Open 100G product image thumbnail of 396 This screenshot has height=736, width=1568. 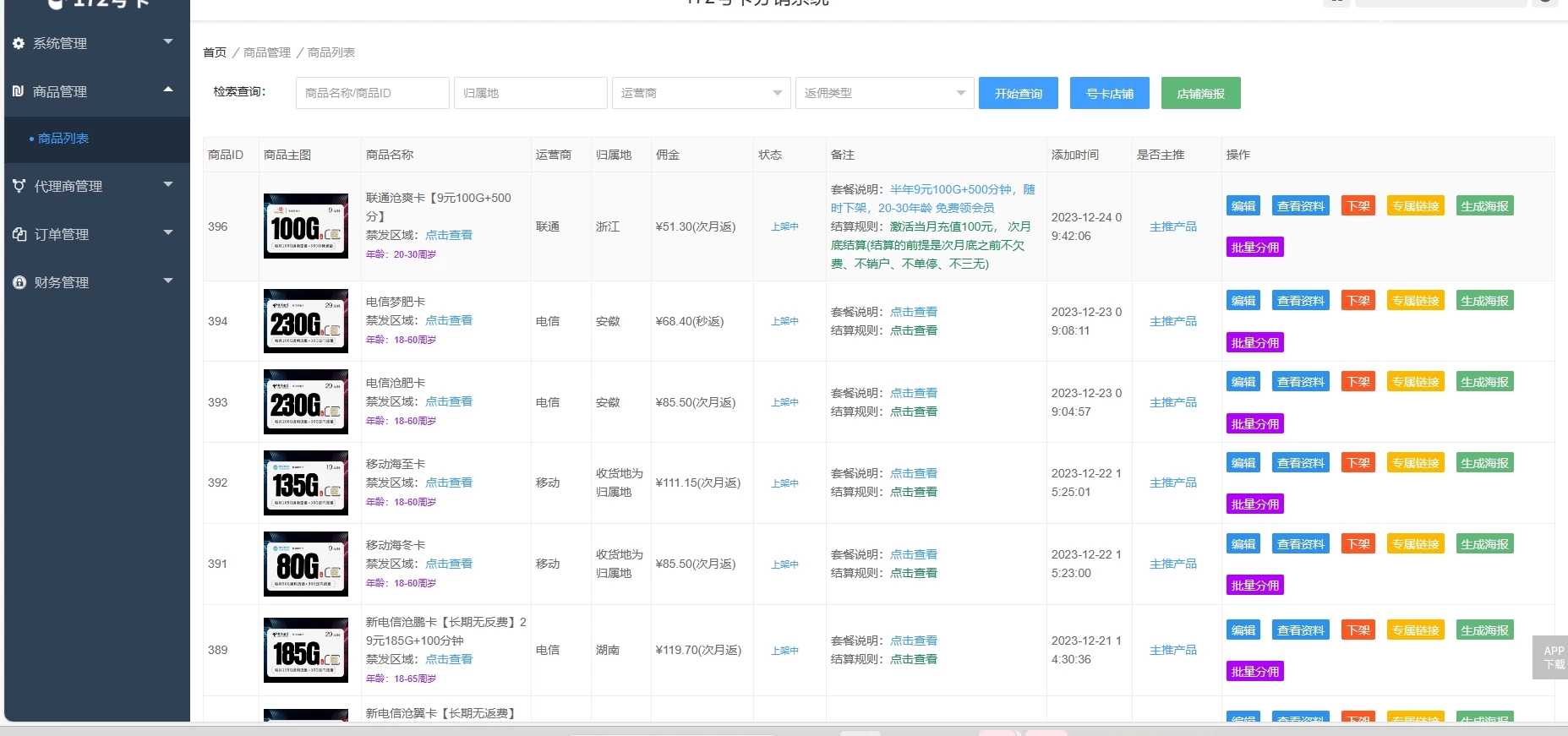306,226
